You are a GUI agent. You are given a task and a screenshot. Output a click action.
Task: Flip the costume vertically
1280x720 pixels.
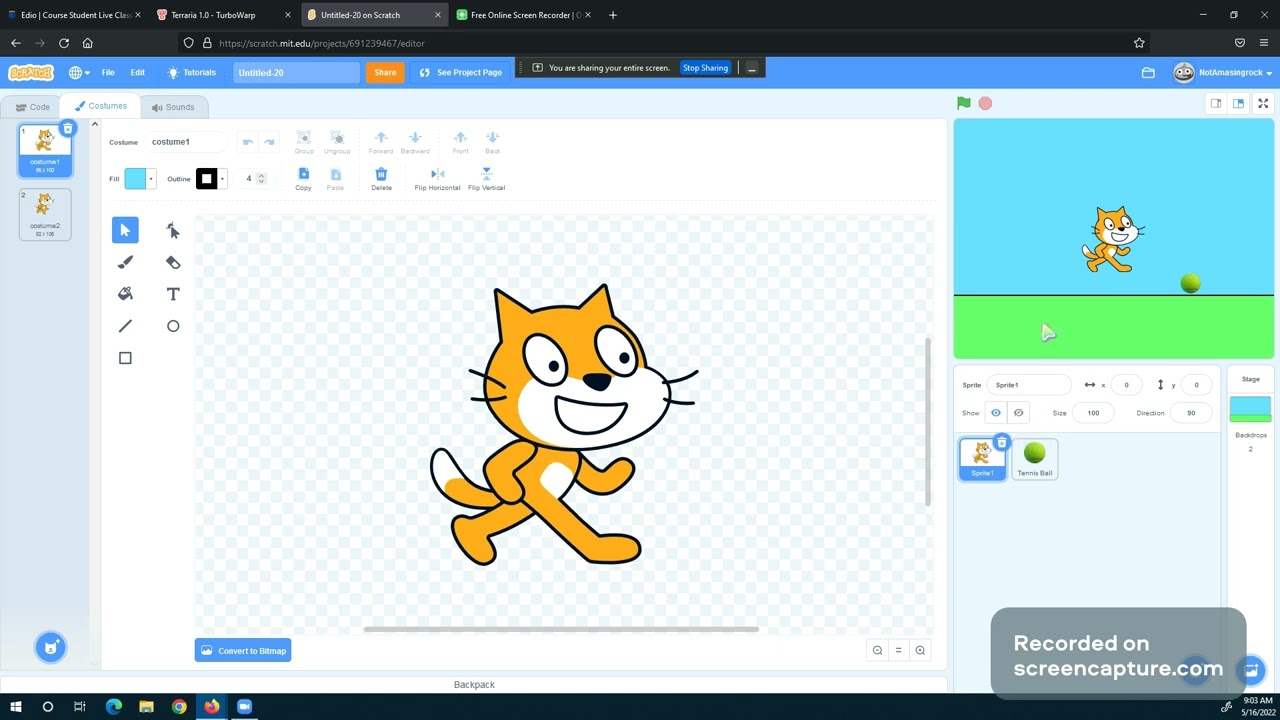click(486, 179)
